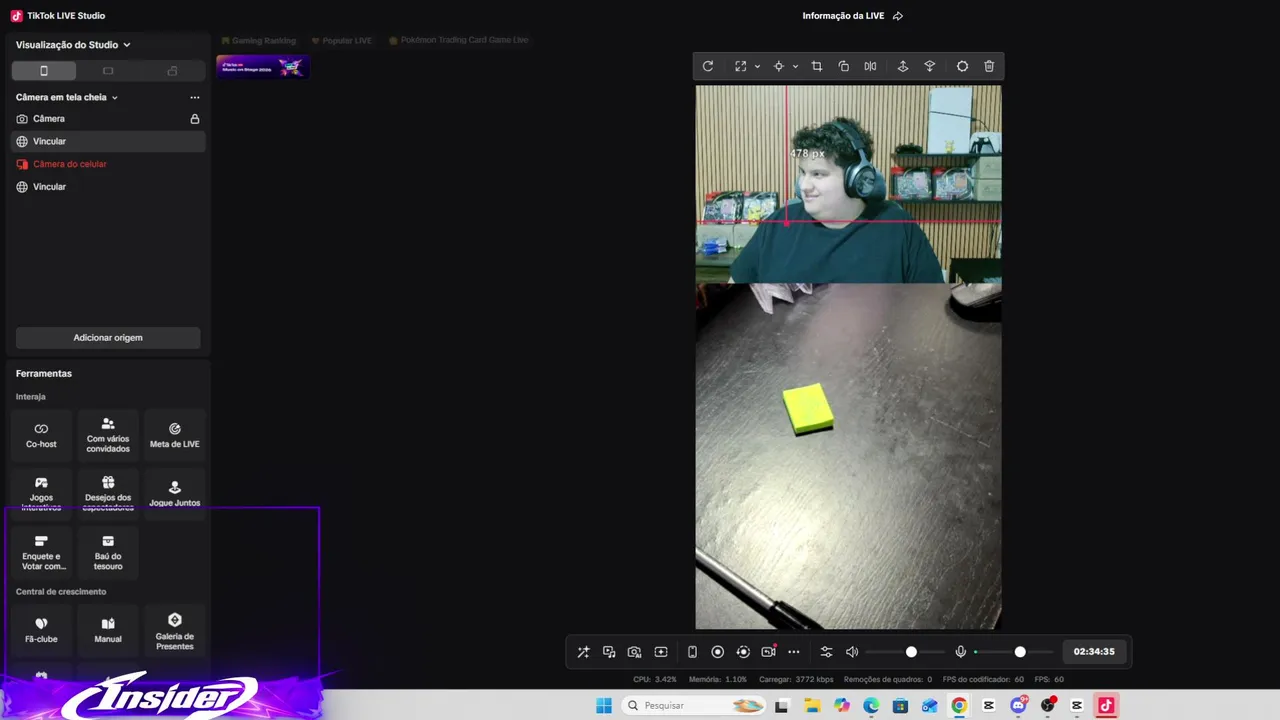Click the Informação da LIVE share link
The height and width of the screenshot is (720, 1280).
tap(853, 16)
